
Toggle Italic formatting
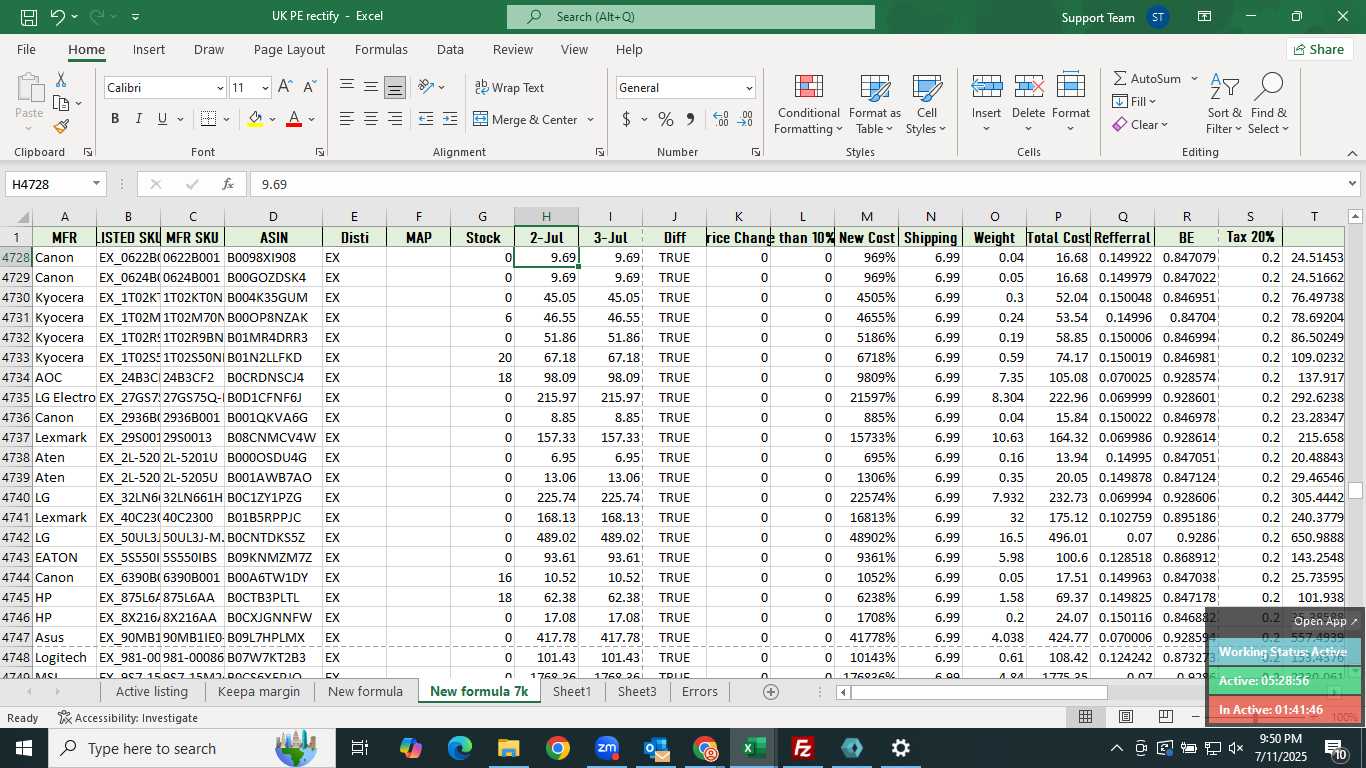[139, 119]
